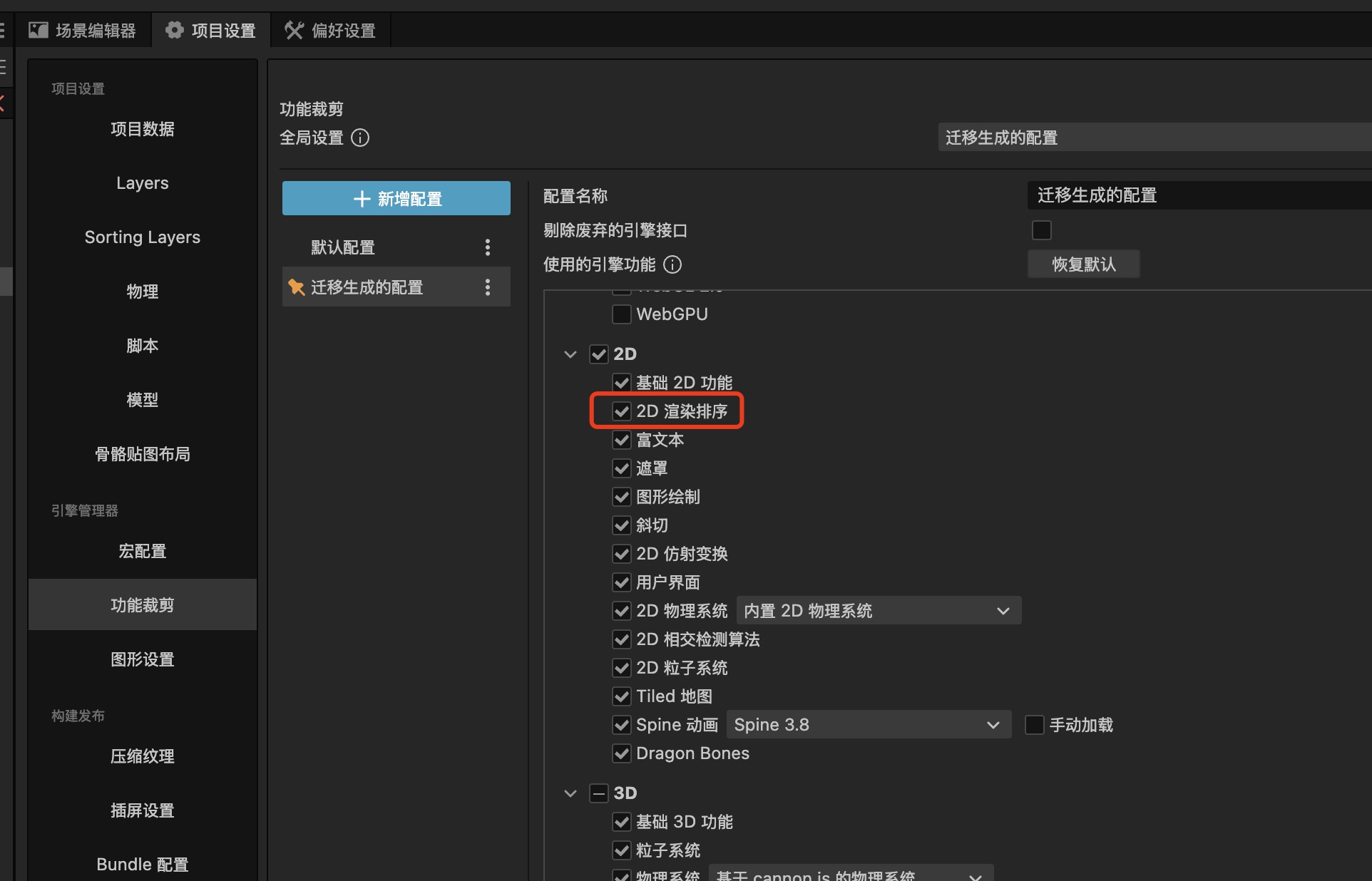Click the scene editor image icon
This screenshot has width=1372, height=881.
(38, 30)
